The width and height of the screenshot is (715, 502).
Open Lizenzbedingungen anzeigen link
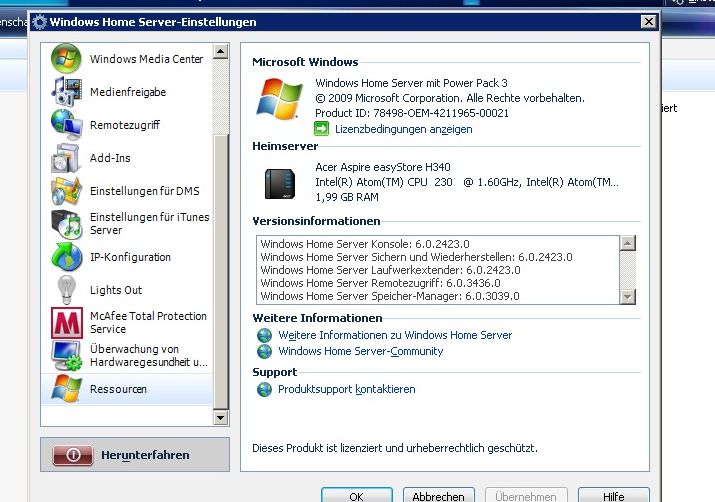pos(404,129)
